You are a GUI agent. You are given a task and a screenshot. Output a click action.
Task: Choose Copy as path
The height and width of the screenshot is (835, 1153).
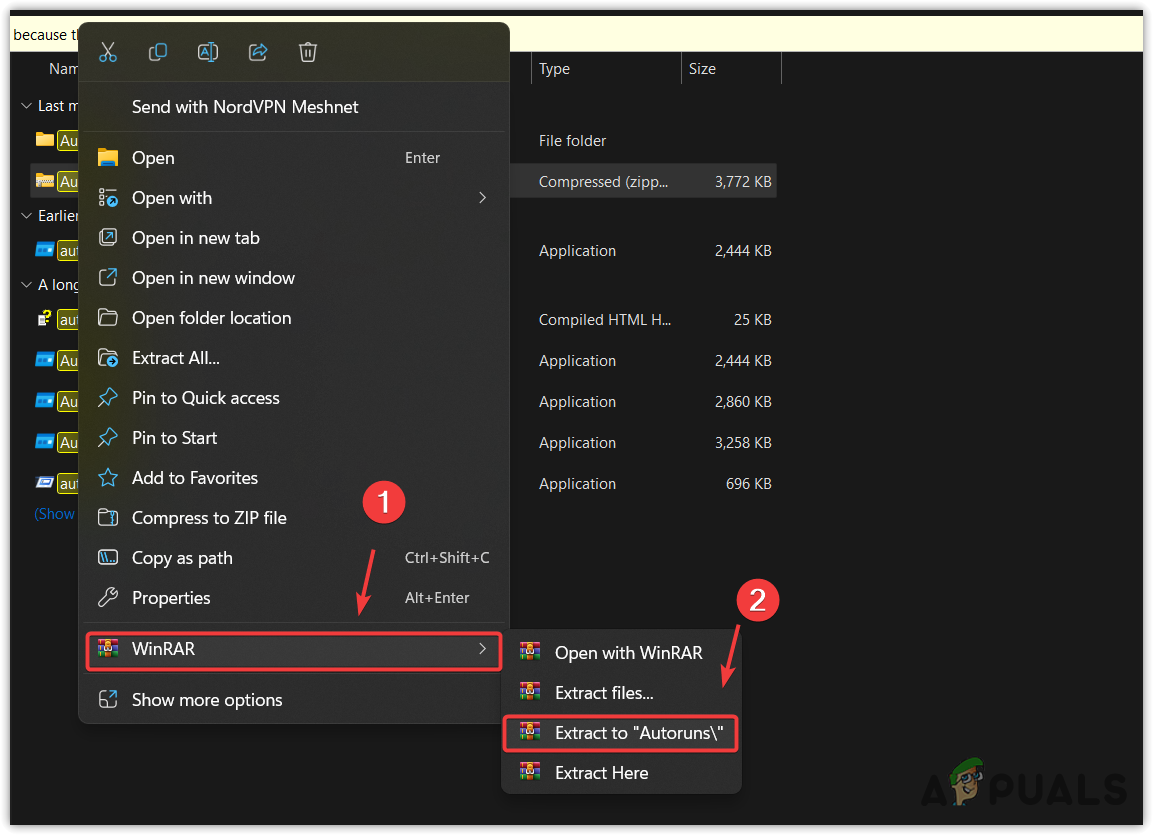point(182,558)
